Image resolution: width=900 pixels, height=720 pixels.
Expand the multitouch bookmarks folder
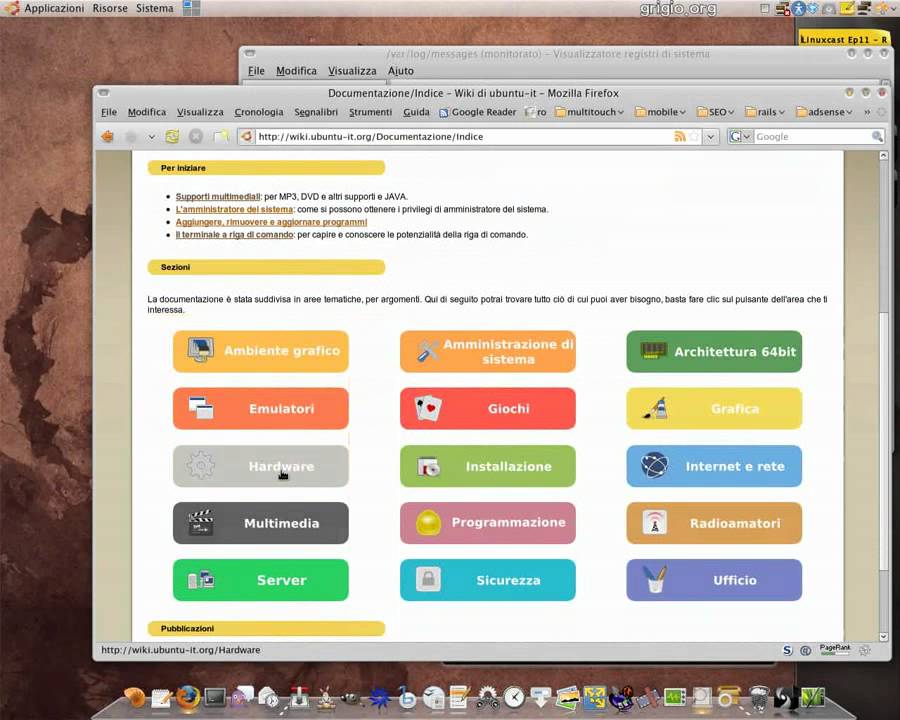point(589,112)
